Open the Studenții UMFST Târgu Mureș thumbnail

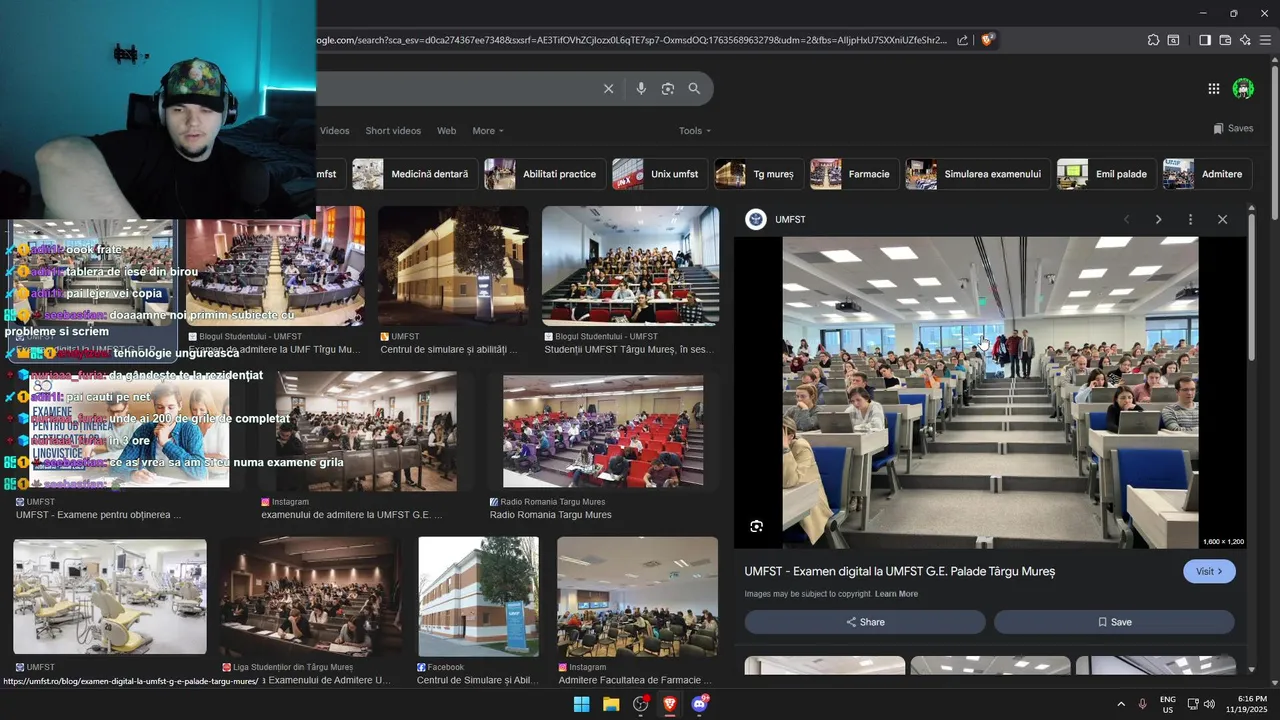pyautogui.click(x=630, y=266)
